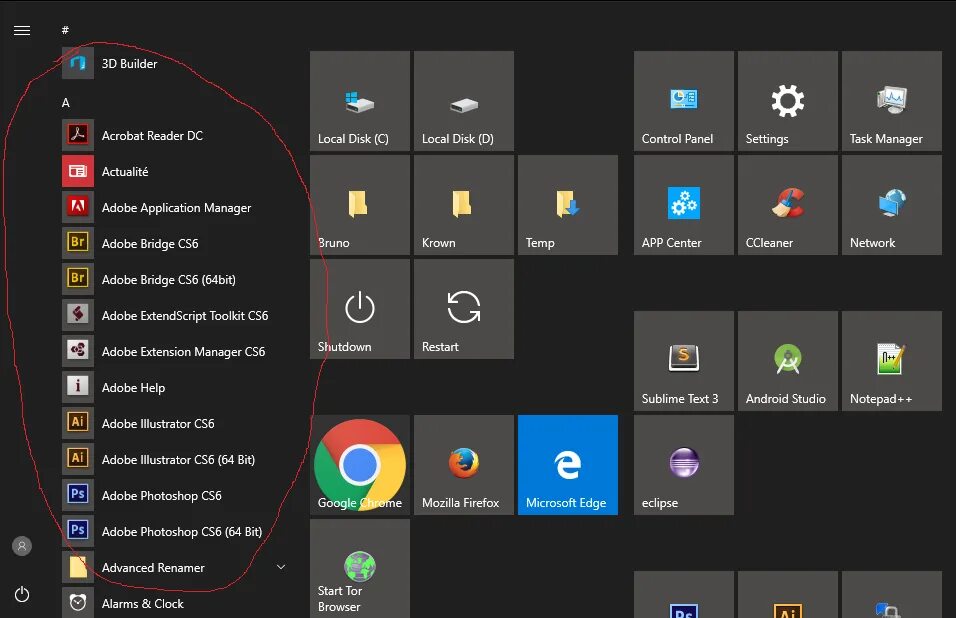Screen dimensions: 956x618
Task: Click the user account icon
Action: coord(22,546)
